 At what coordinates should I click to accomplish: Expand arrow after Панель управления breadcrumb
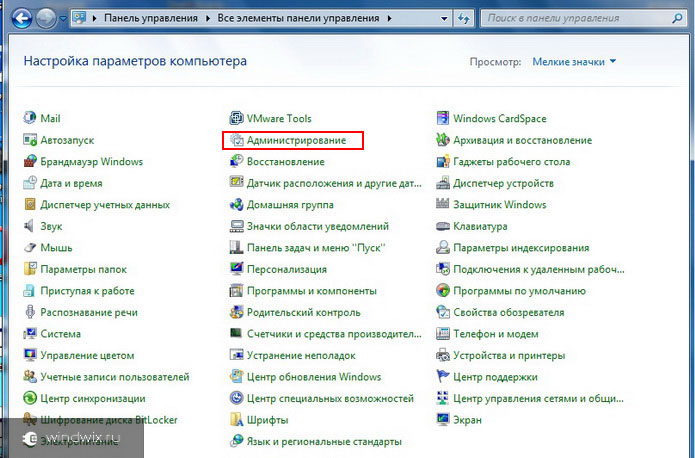coord(208,19)
